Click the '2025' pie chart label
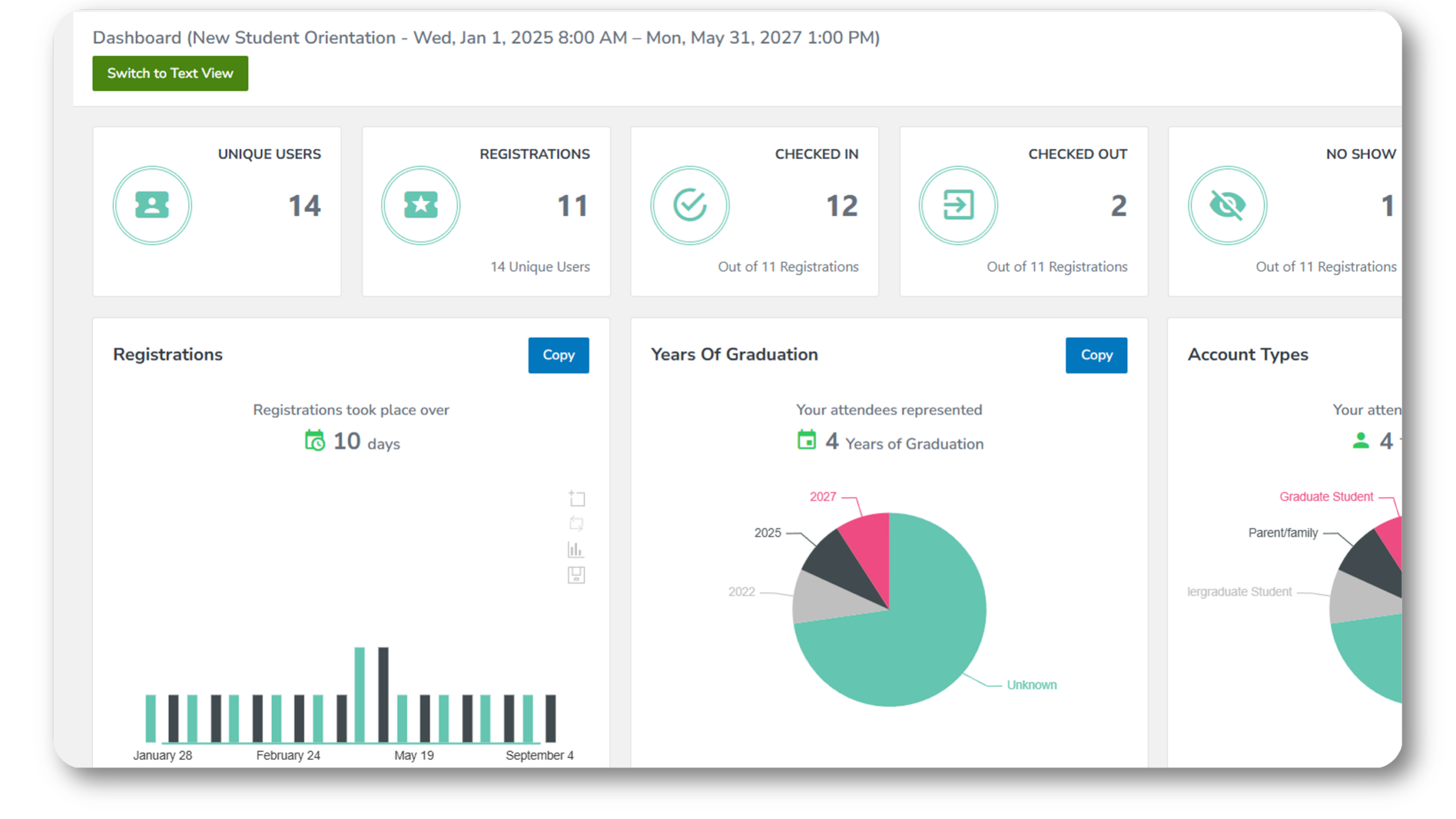Screen dimensions: 1456x819 click(767, 533)
